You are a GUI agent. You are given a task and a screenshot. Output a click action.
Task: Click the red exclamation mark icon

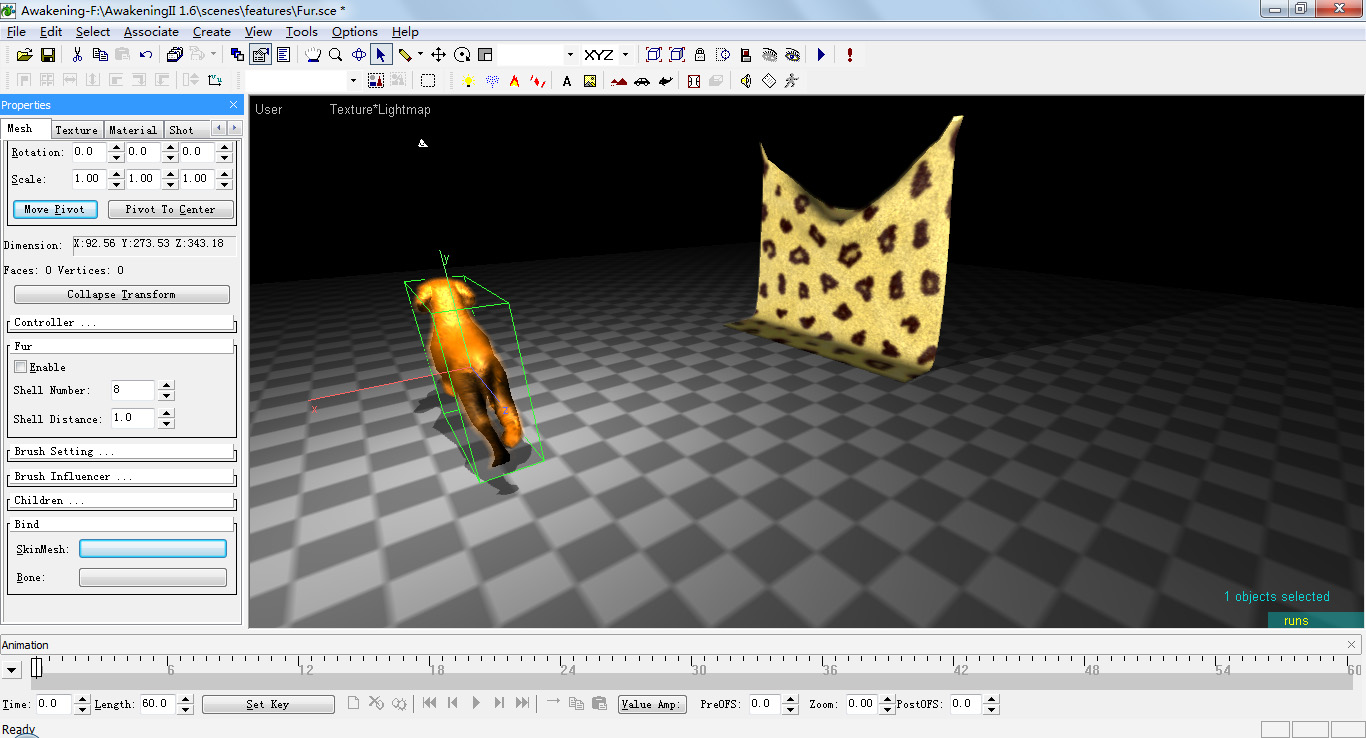pos(848,55)
